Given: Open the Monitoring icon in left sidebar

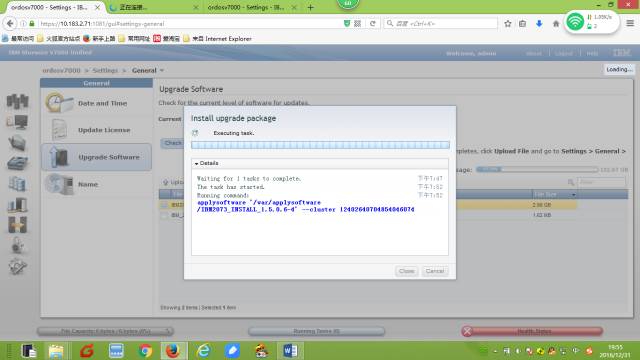Looking at the screenshot, I should pyautogui.click(x=17, y=122).
